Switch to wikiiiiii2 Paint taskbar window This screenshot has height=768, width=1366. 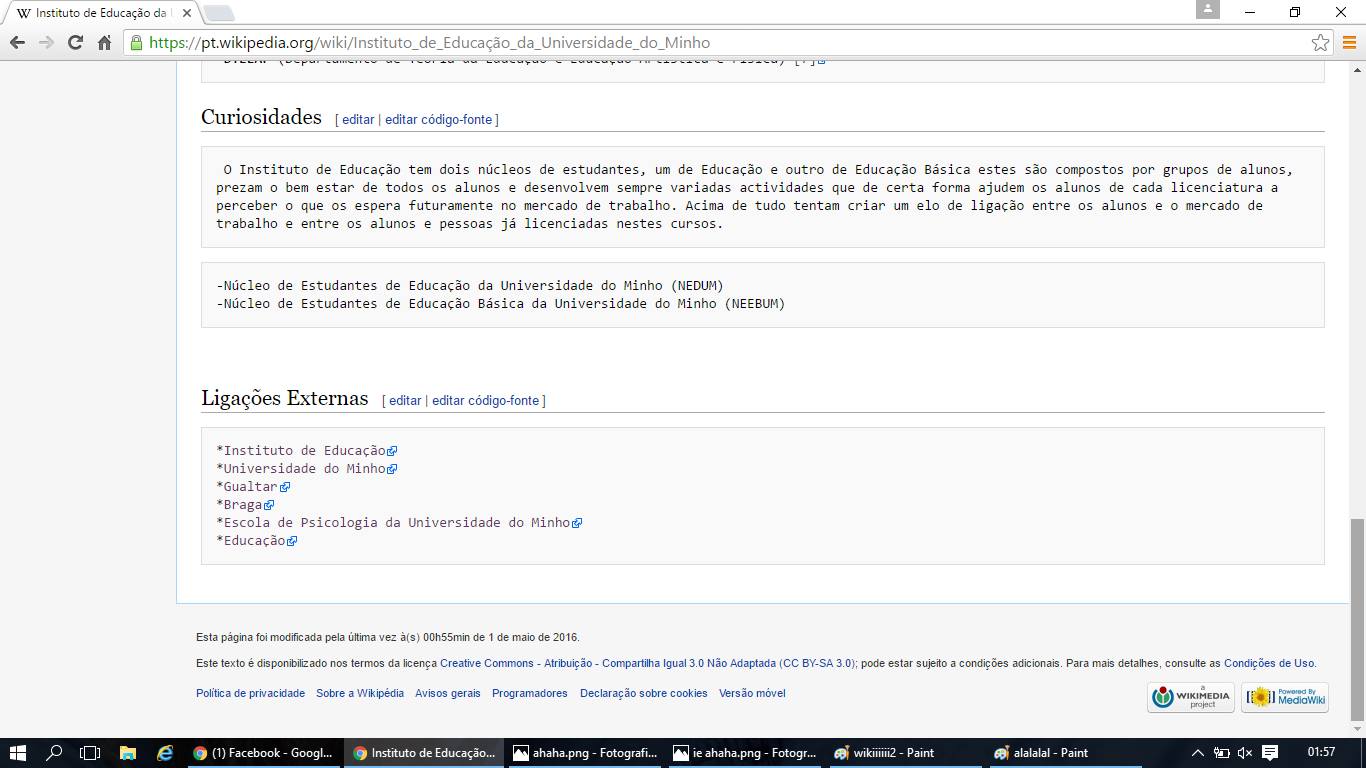click(x=904, y=753)
